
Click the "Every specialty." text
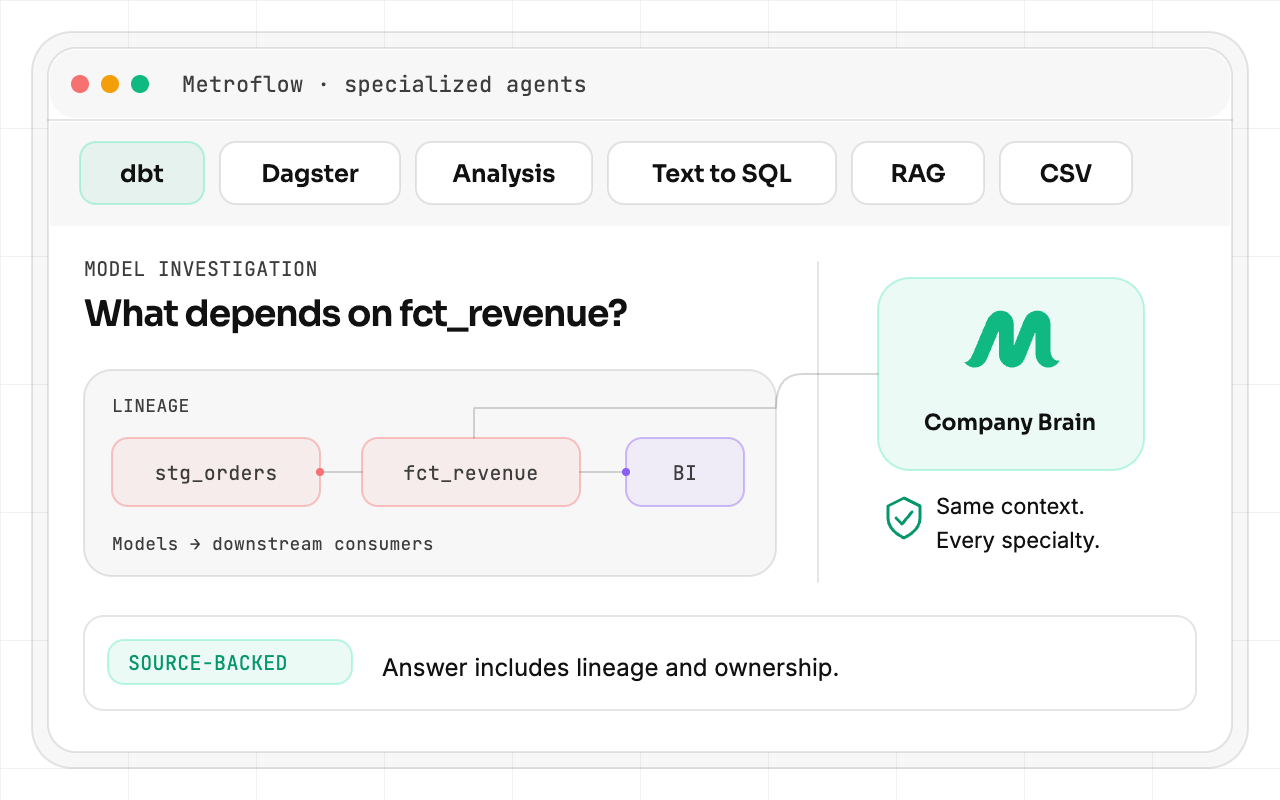[1018, 541]
